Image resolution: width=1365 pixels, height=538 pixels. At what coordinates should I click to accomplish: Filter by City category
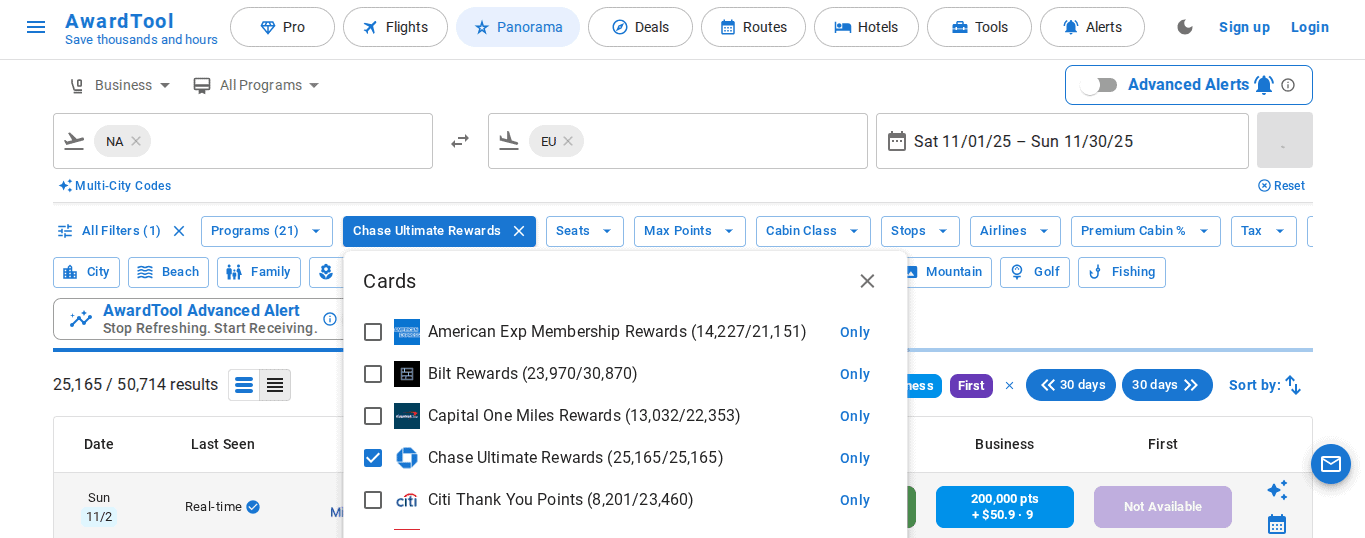coord(86,272)
